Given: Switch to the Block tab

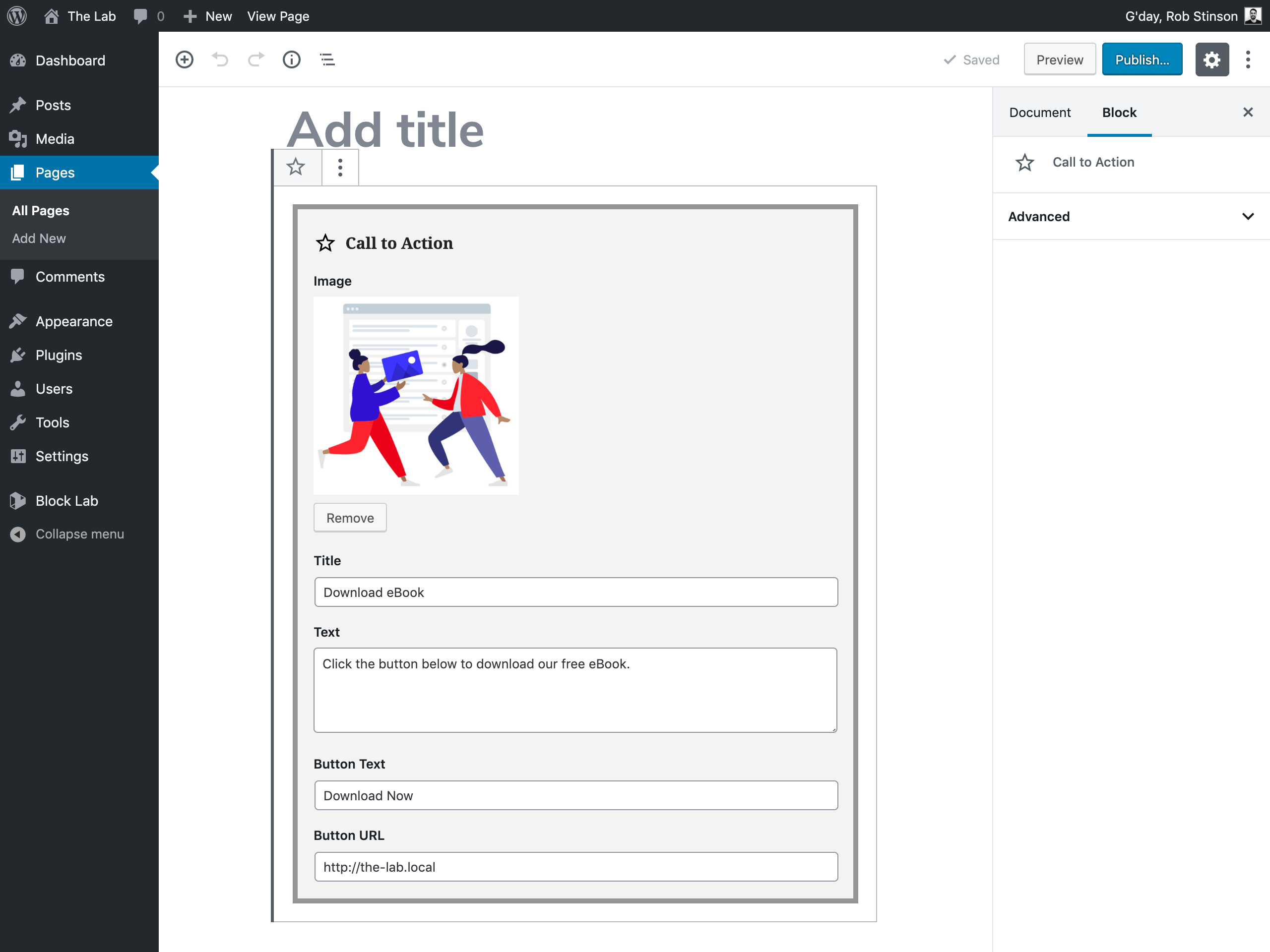Looking at the screenshot, I should pyautogui.click(x=1119, y=113).
